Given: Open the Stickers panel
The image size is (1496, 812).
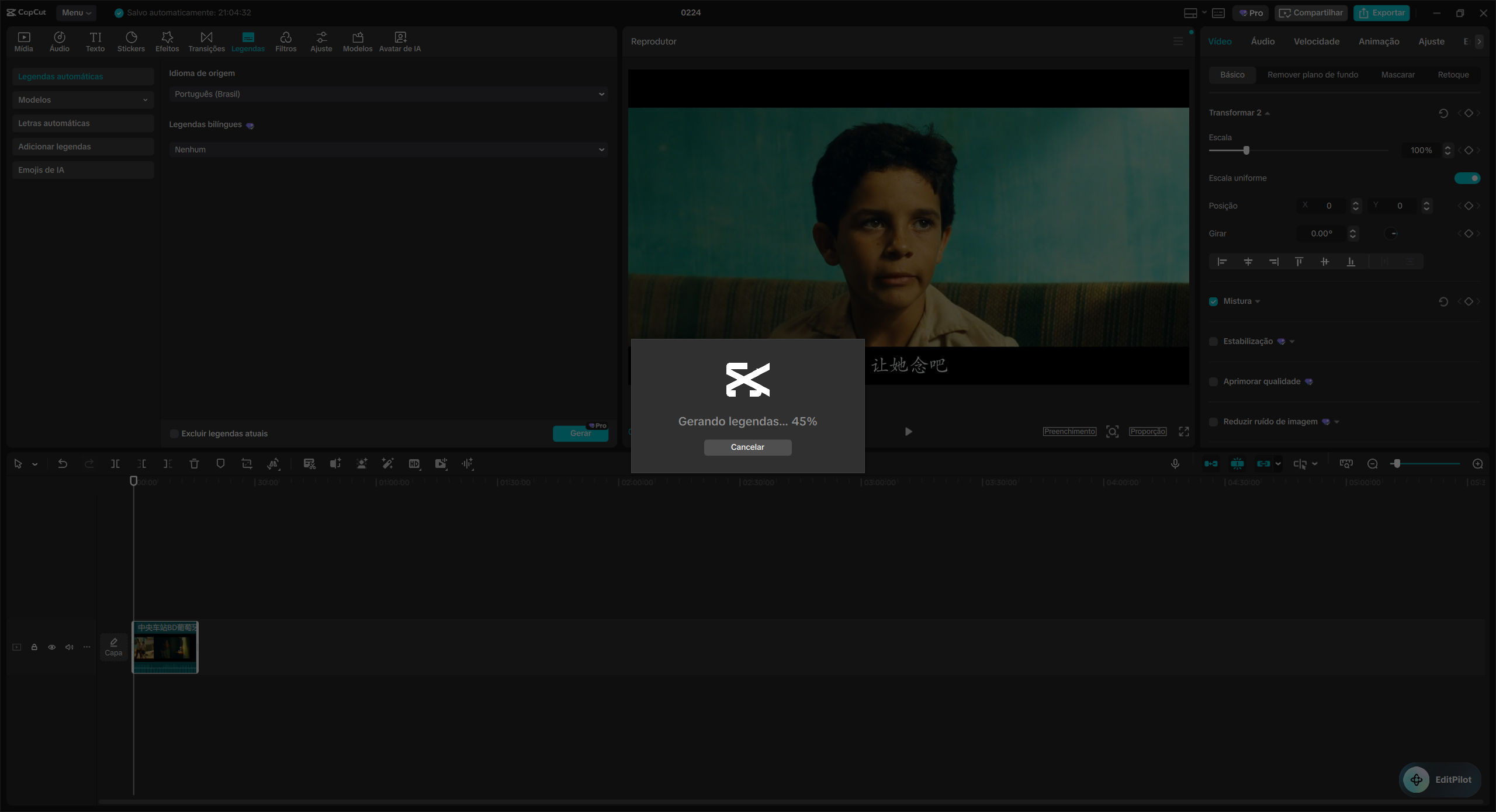Looking at the screenshot, I should click(x=131, y=41).
